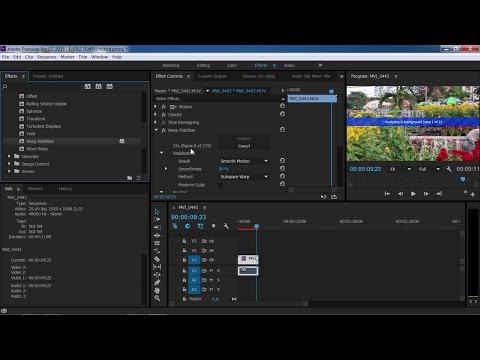Select the MVI video clip on V1
The image size is (480, 360).
coord(248,259)
